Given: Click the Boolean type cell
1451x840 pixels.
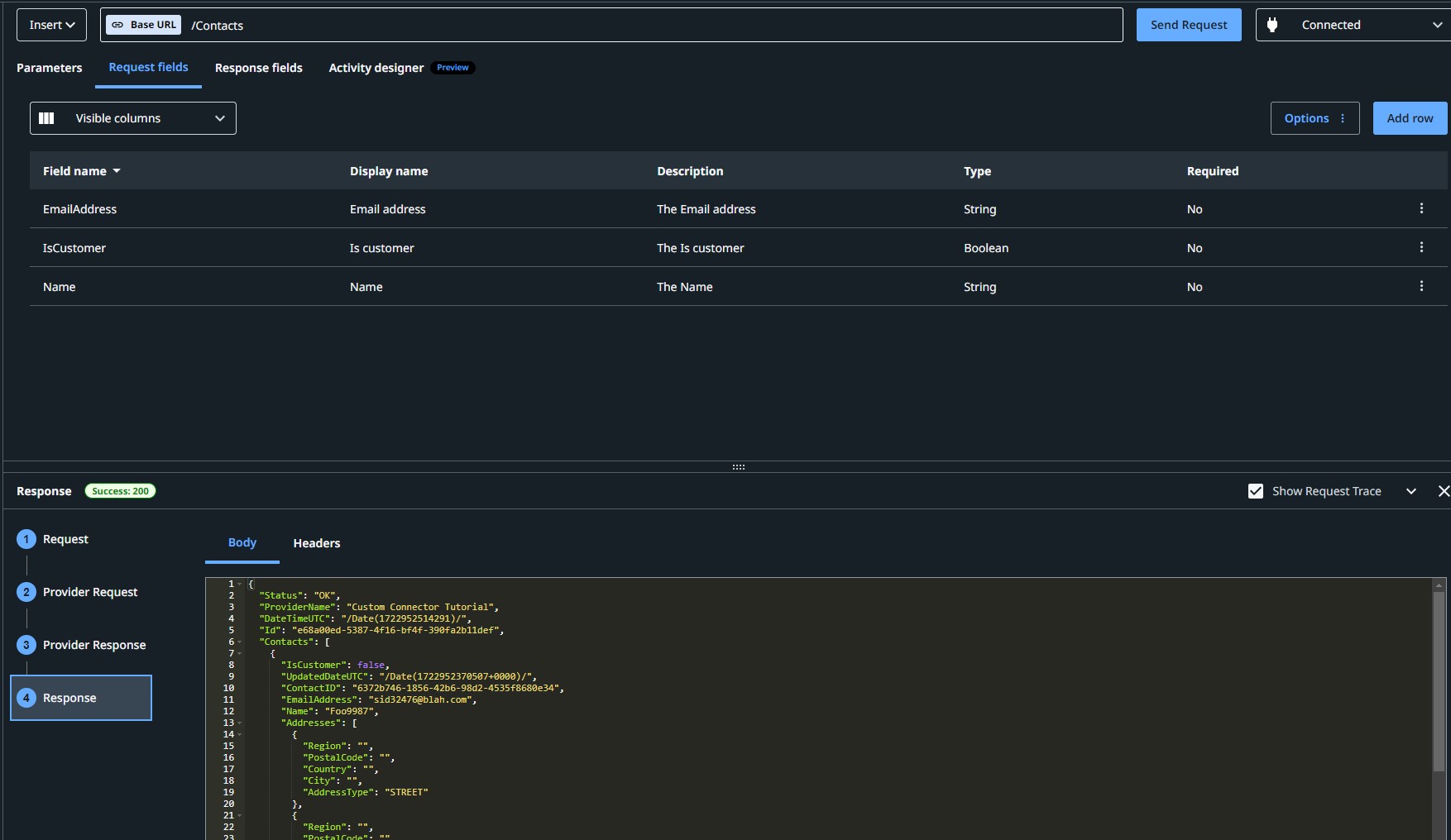Looking at the screenshot, I should click(986, 248).
